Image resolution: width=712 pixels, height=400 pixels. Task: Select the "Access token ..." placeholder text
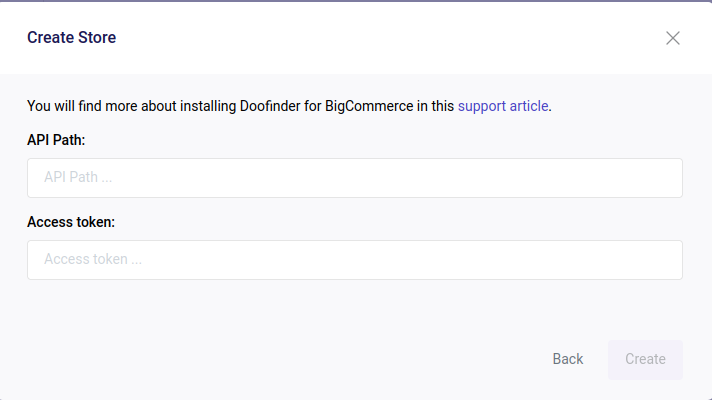(93, 259)
